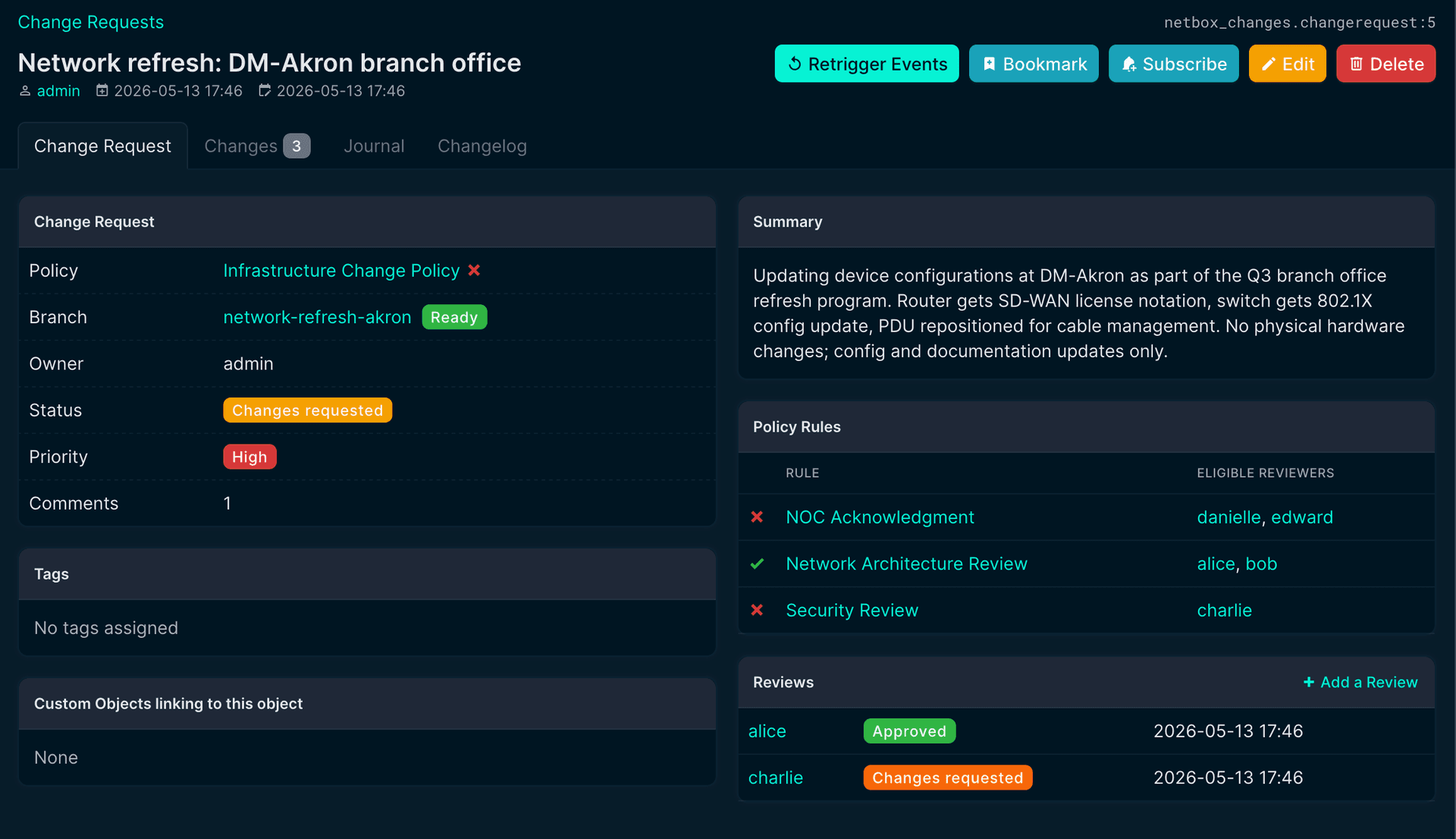1456x839 pixels.
Task: Open reviewer danielle's profile
Action: coord(1228,517)
